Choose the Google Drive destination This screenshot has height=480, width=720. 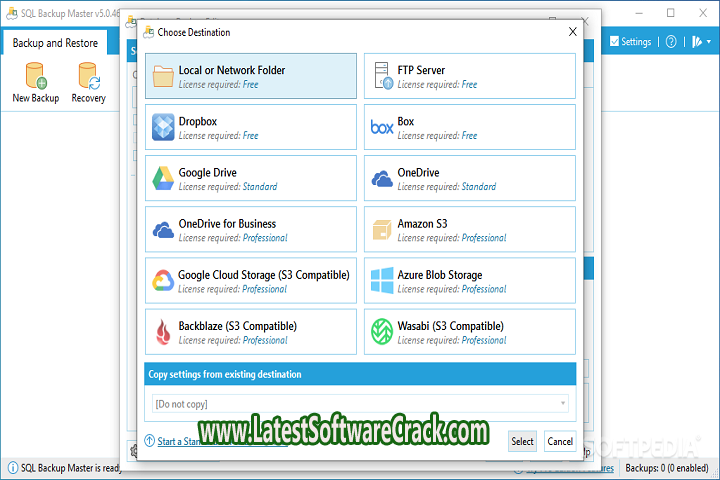(x=250, y=178)
